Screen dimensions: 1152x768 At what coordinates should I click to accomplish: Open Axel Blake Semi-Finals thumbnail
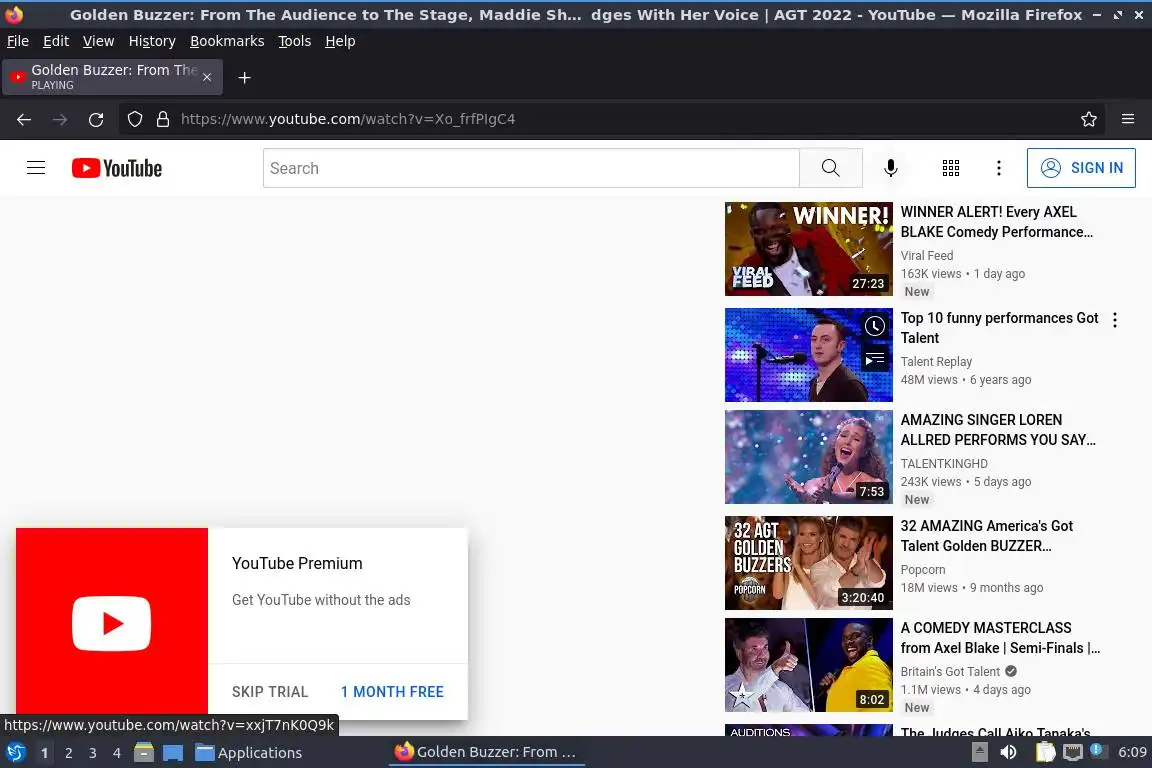pyautogui.click(x=809, y=665)
